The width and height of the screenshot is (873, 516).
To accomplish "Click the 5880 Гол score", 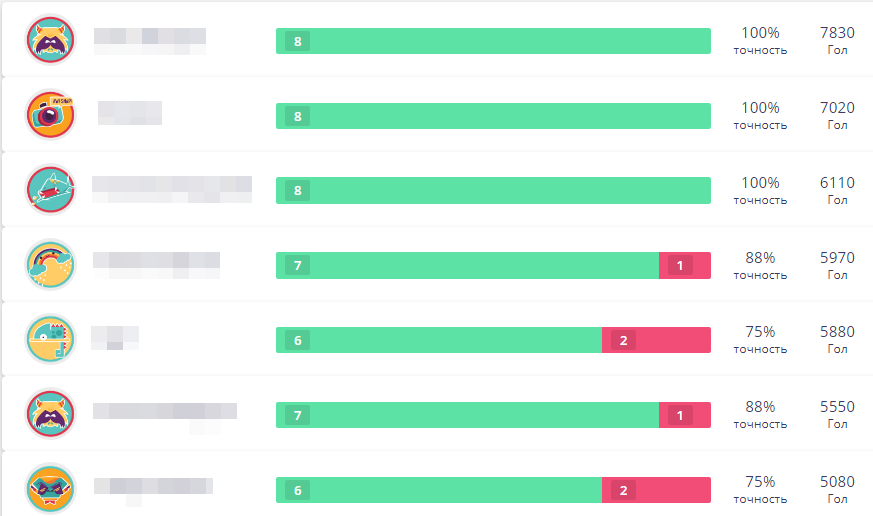I will pyautogui.click(x=837, y=340).
